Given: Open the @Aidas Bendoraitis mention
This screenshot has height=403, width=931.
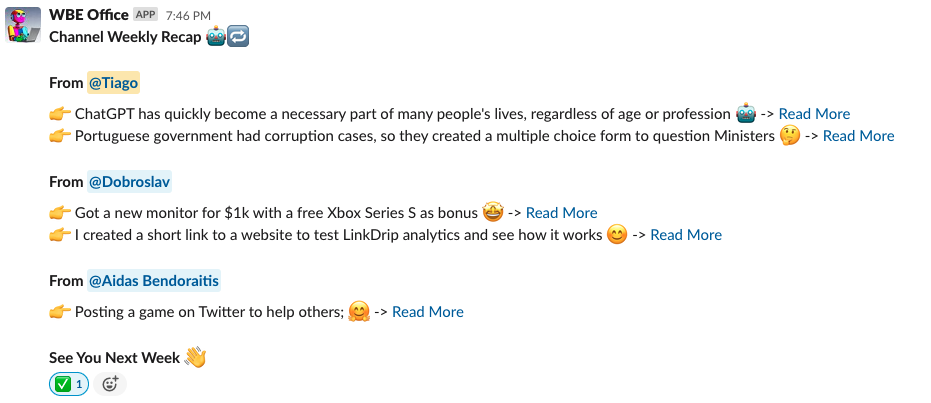Looking at the screenshot, I should point(154,281).
